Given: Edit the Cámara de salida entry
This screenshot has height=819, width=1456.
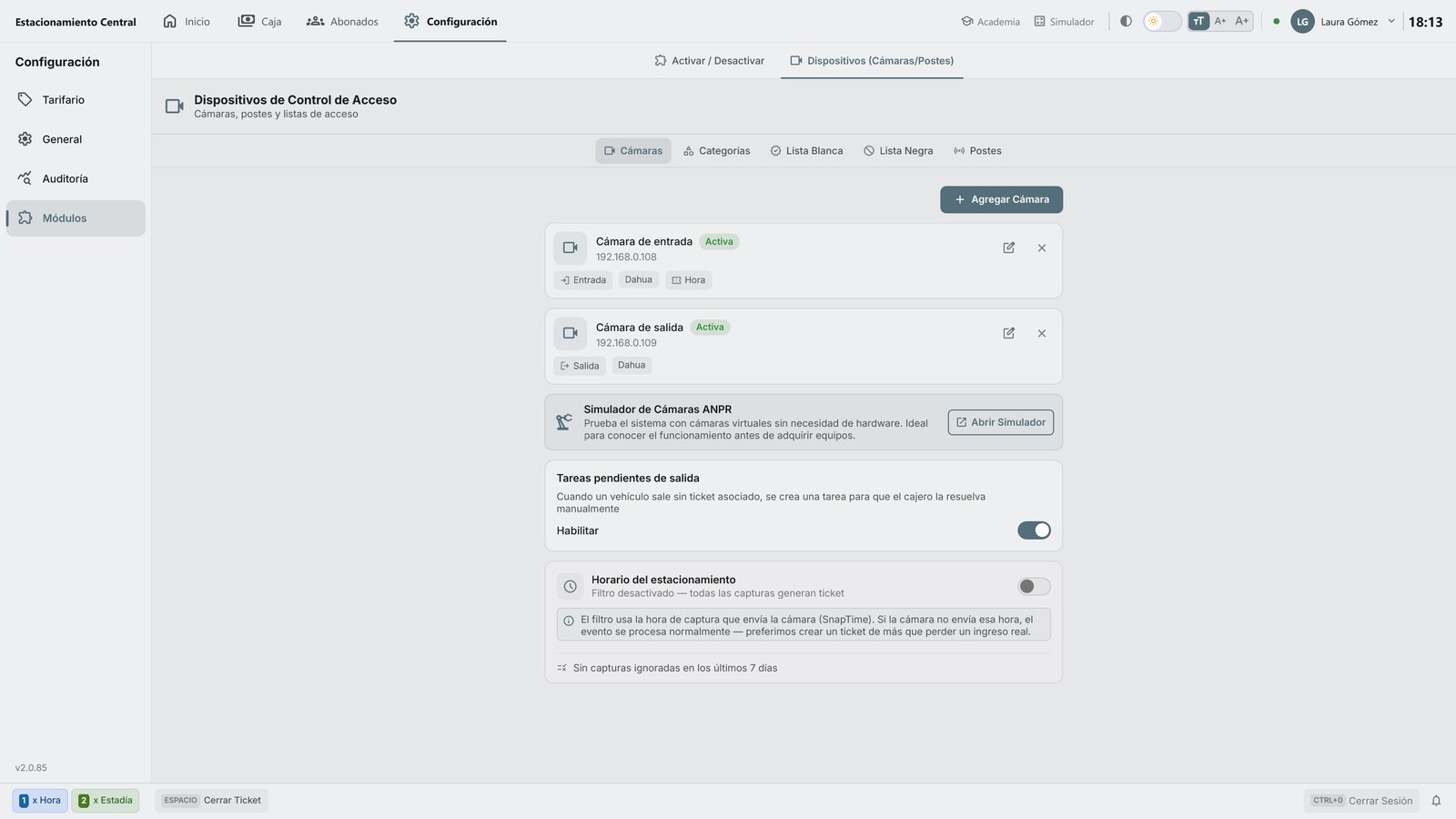Looking at the screenshot, I should coord(1008,333).
